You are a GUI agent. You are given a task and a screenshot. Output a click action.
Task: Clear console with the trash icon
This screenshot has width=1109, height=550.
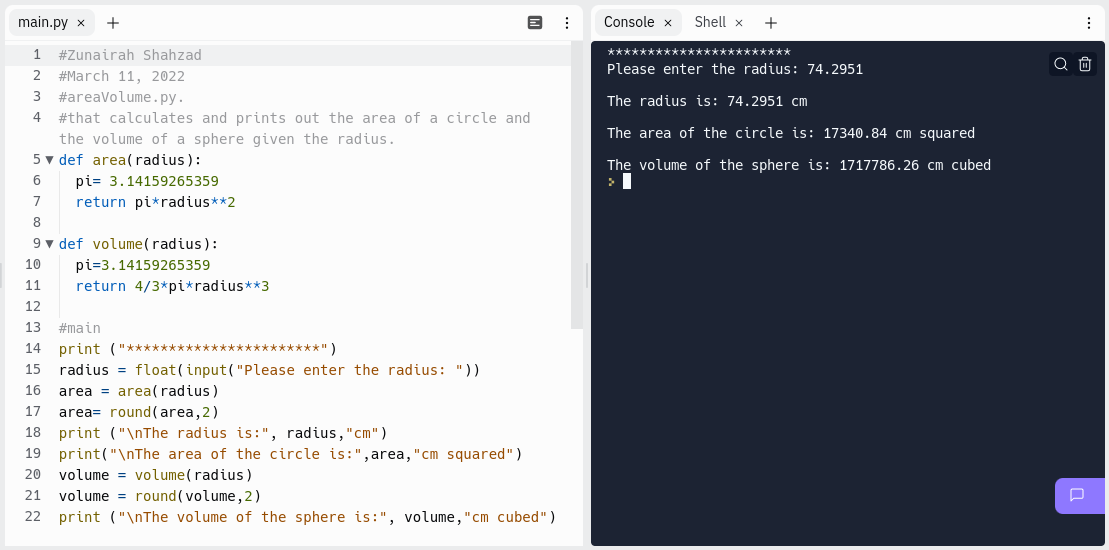(x=1085, y=64)
